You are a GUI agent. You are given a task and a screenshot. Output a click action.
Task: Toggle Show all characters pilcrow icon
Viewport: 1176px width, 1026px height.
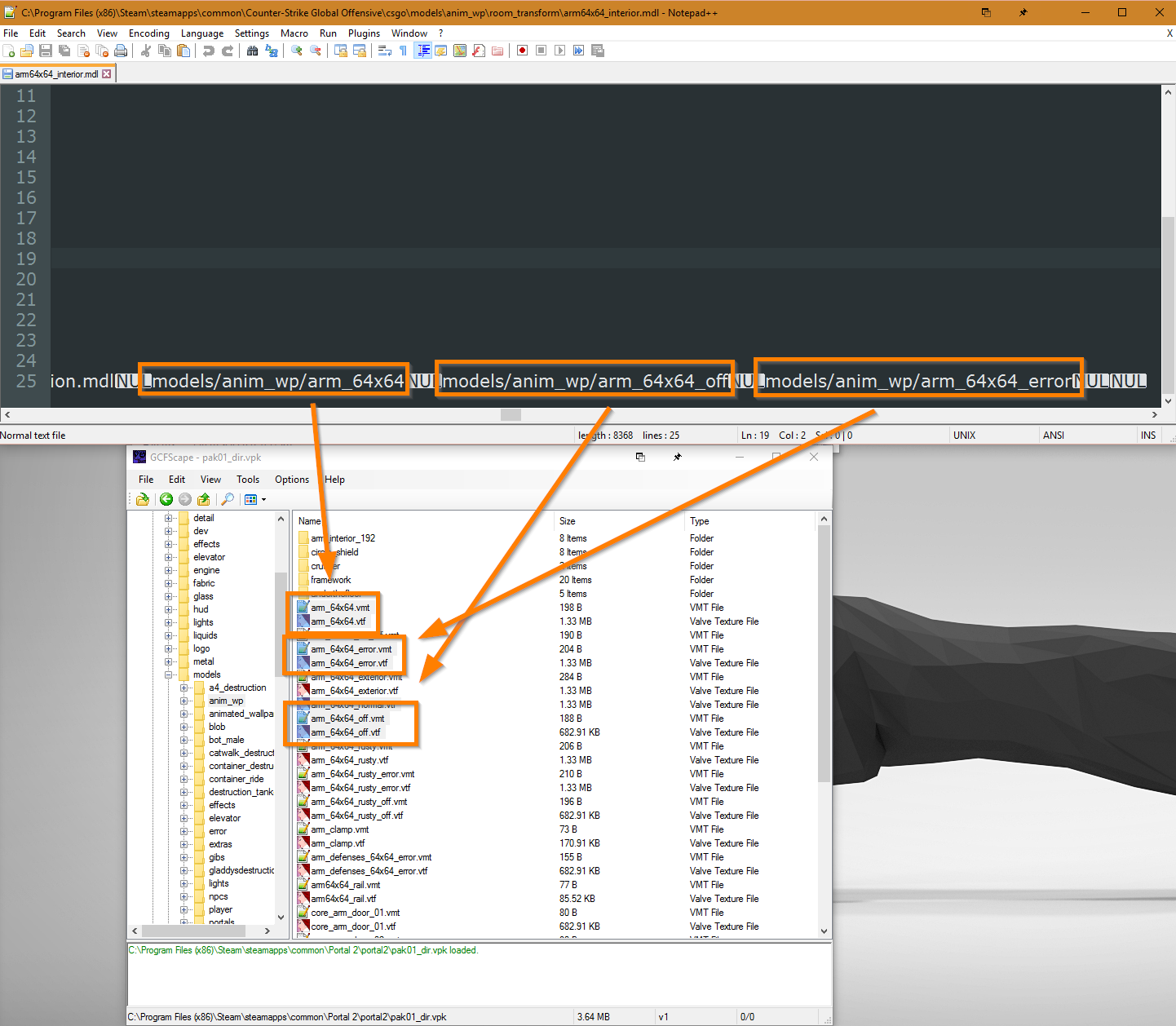click(x=403, y=51)
